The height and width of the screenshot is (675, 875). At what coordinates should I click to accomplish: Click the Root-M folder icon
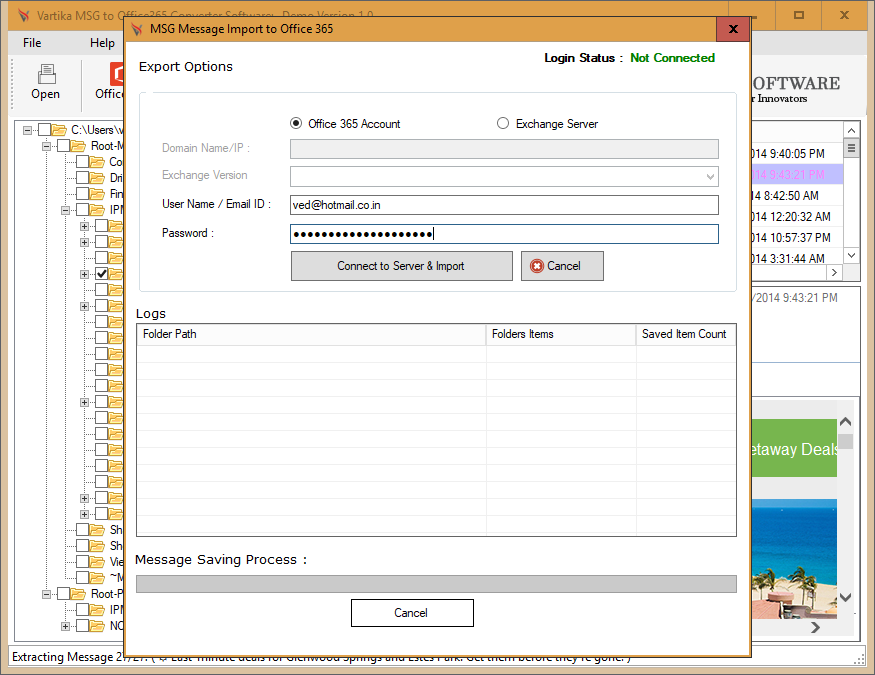tap(78, 146)
